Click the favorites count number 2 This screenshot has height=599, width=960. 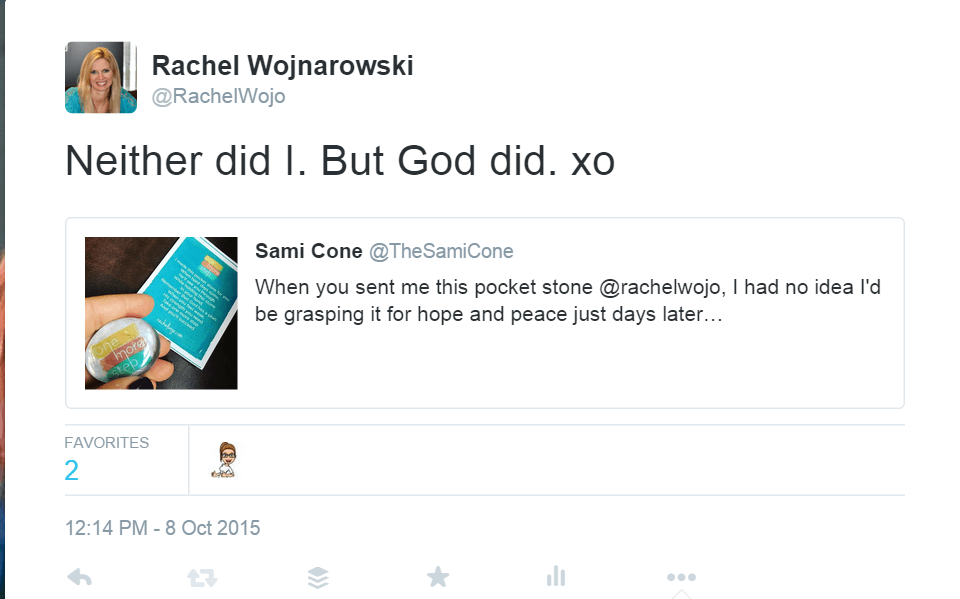point(72,471)
